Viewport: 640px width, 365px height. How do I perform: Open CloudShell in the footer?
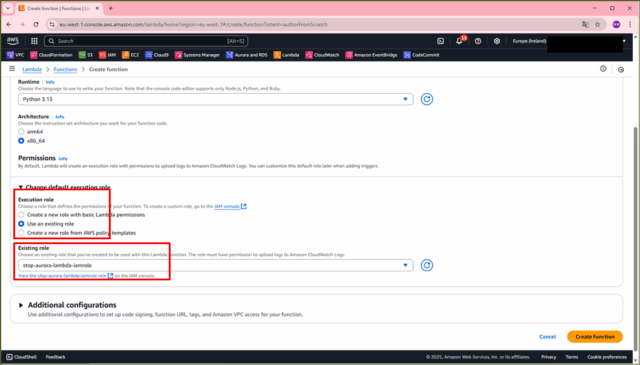pyautogui.click(x=21, y=357)
